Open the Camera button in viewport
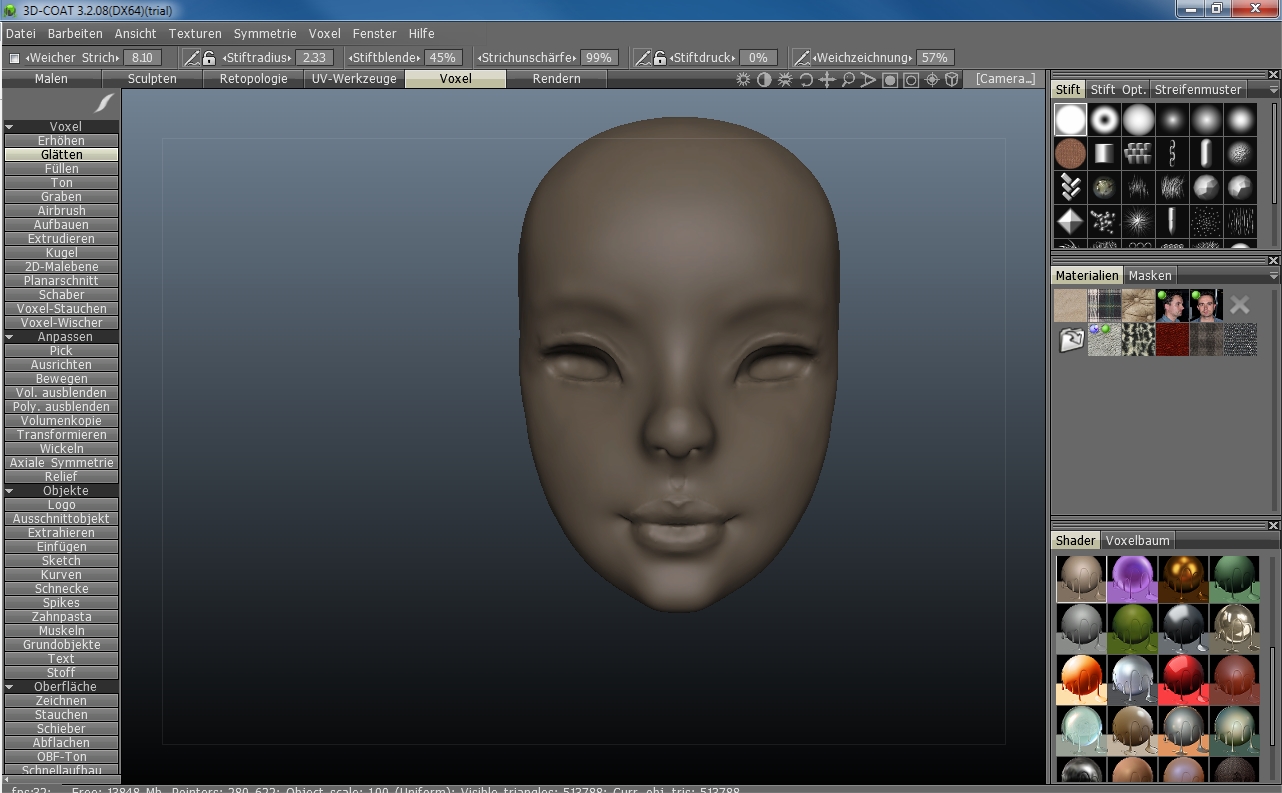The image size is (1282, 793). (1005, 79)
